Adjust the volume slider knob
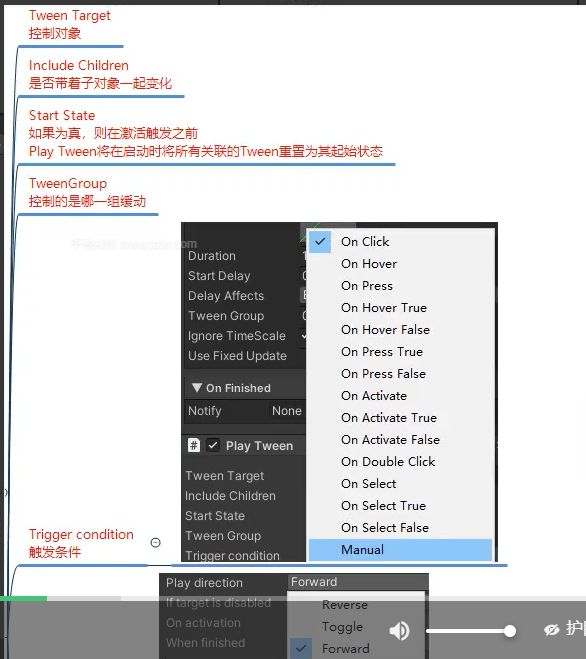This screenshot has width=586, height=659. pyautogui.click(x=510, y=631)
